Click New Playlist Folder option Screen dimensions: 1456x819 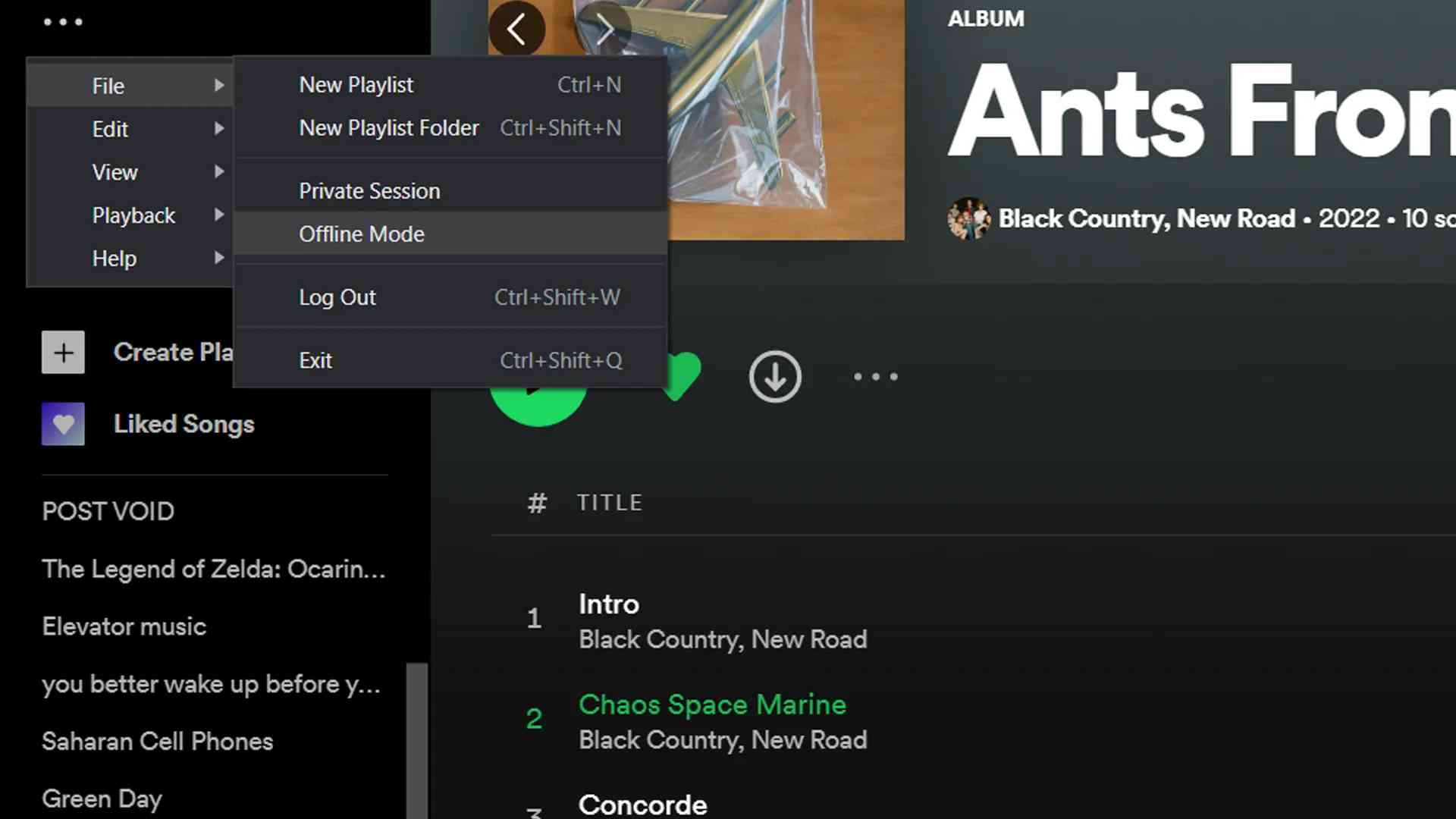click(x=389, y=127)
